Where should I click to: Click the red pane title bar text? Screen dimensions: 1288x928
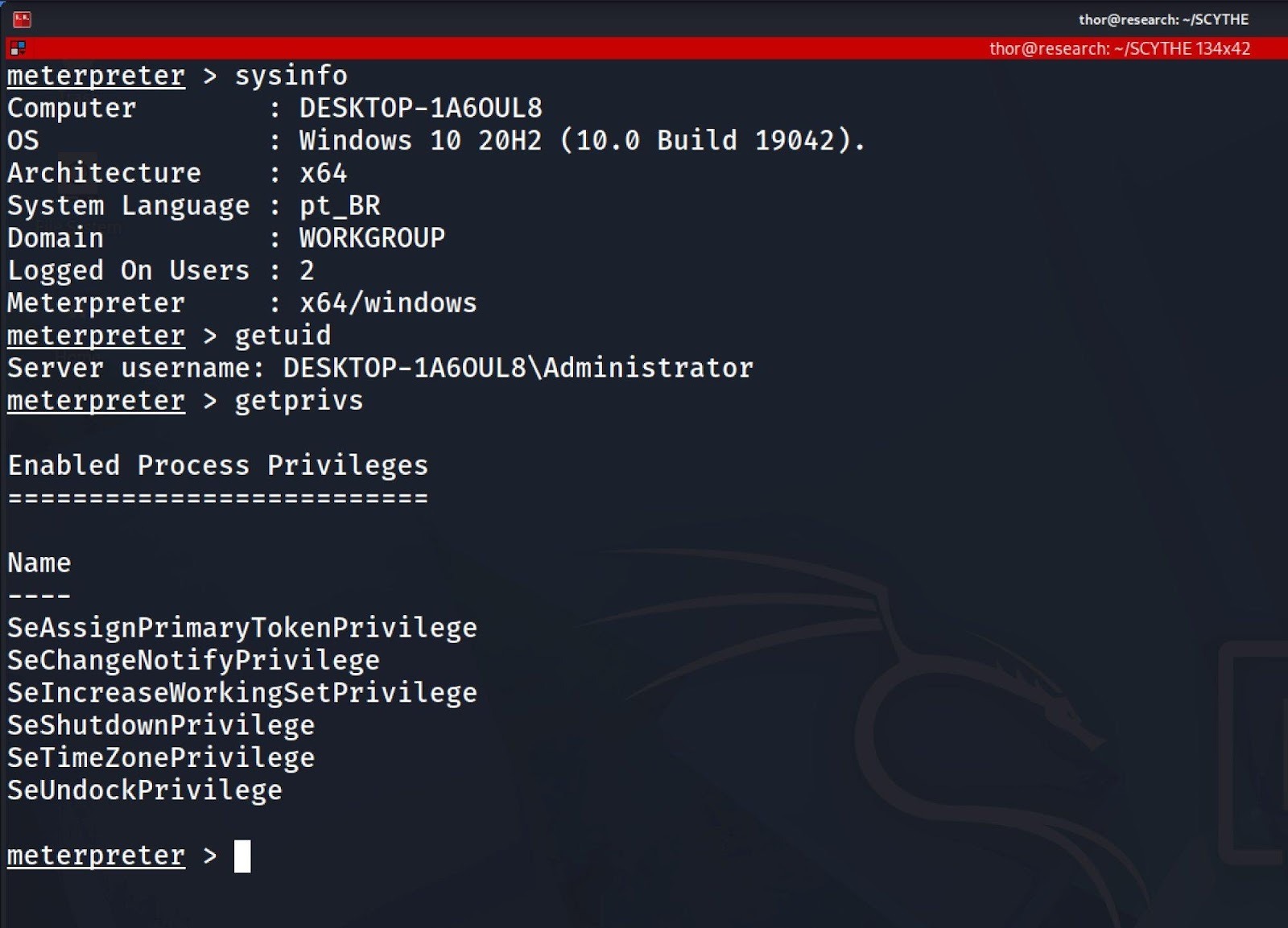click(1119, 48)
